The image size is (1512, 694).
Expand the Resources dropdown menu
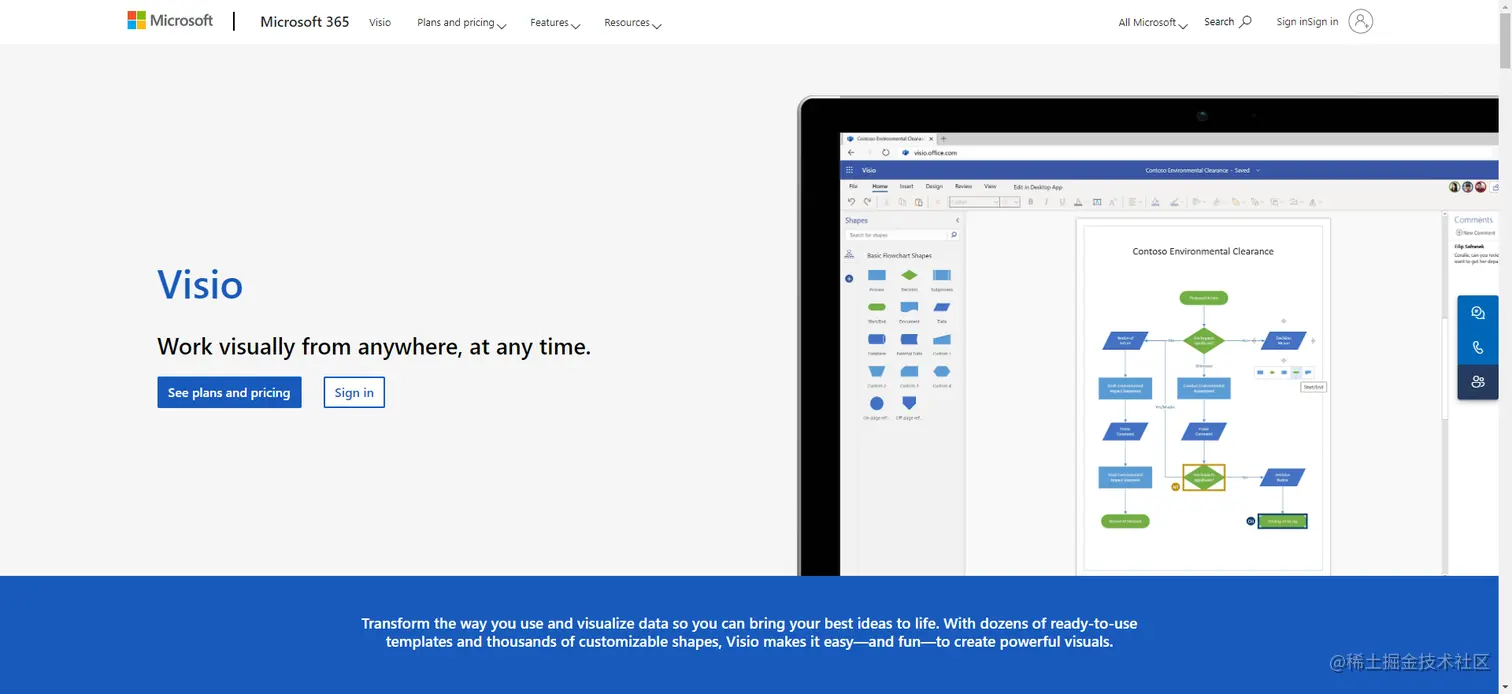[x=633, y=22]
